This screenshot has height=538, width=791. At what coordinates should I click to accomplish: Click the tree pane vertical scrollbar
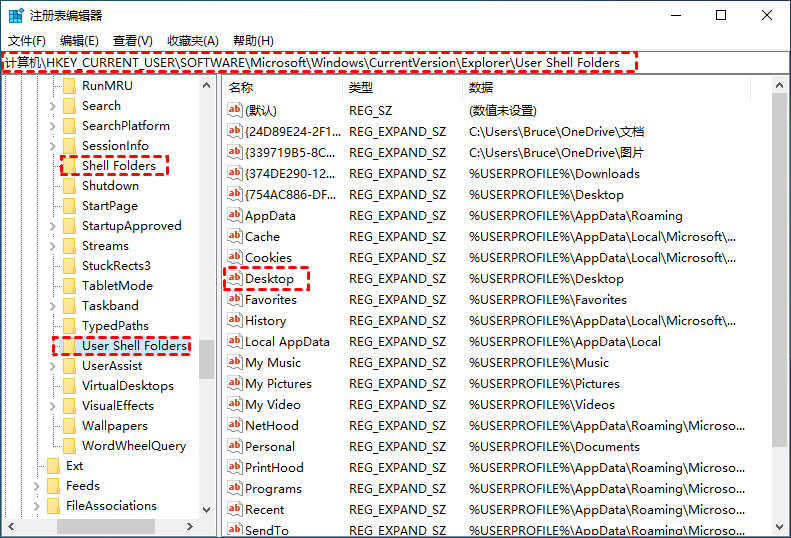206,300
